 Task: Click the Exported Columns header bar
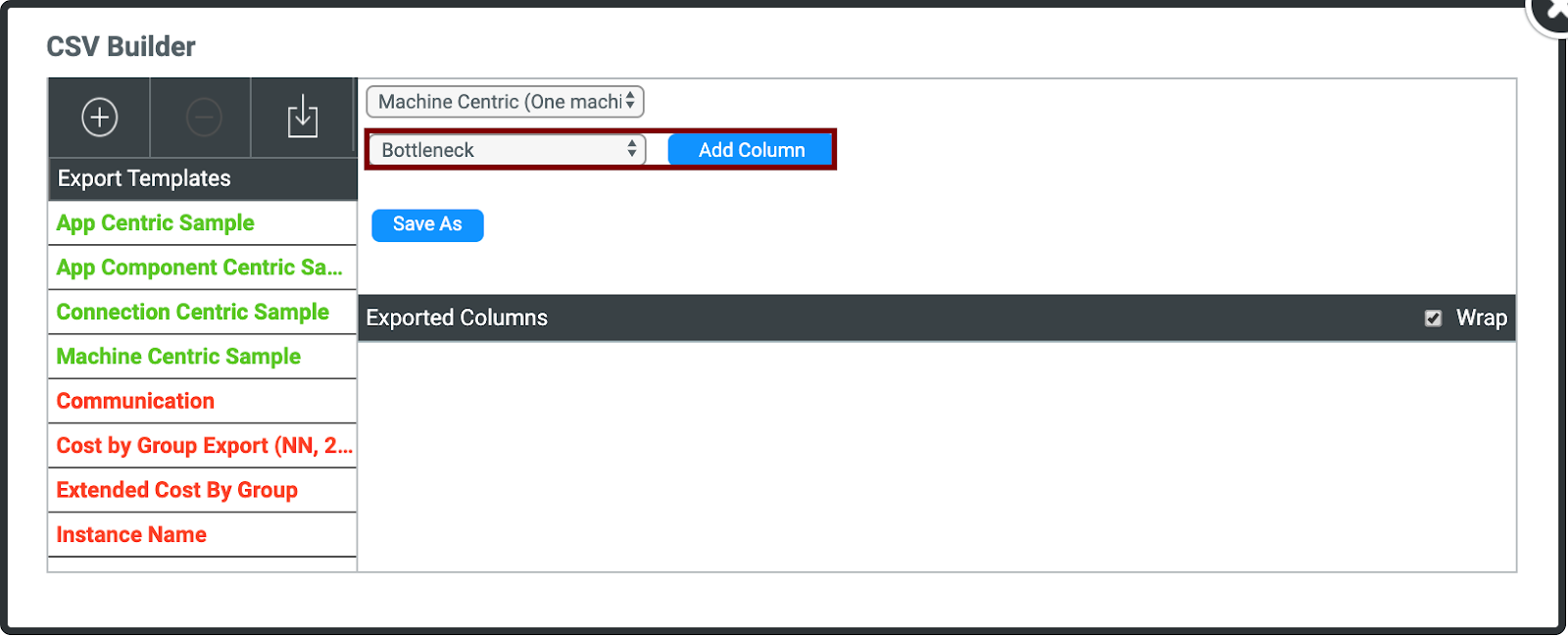(882, 318)
